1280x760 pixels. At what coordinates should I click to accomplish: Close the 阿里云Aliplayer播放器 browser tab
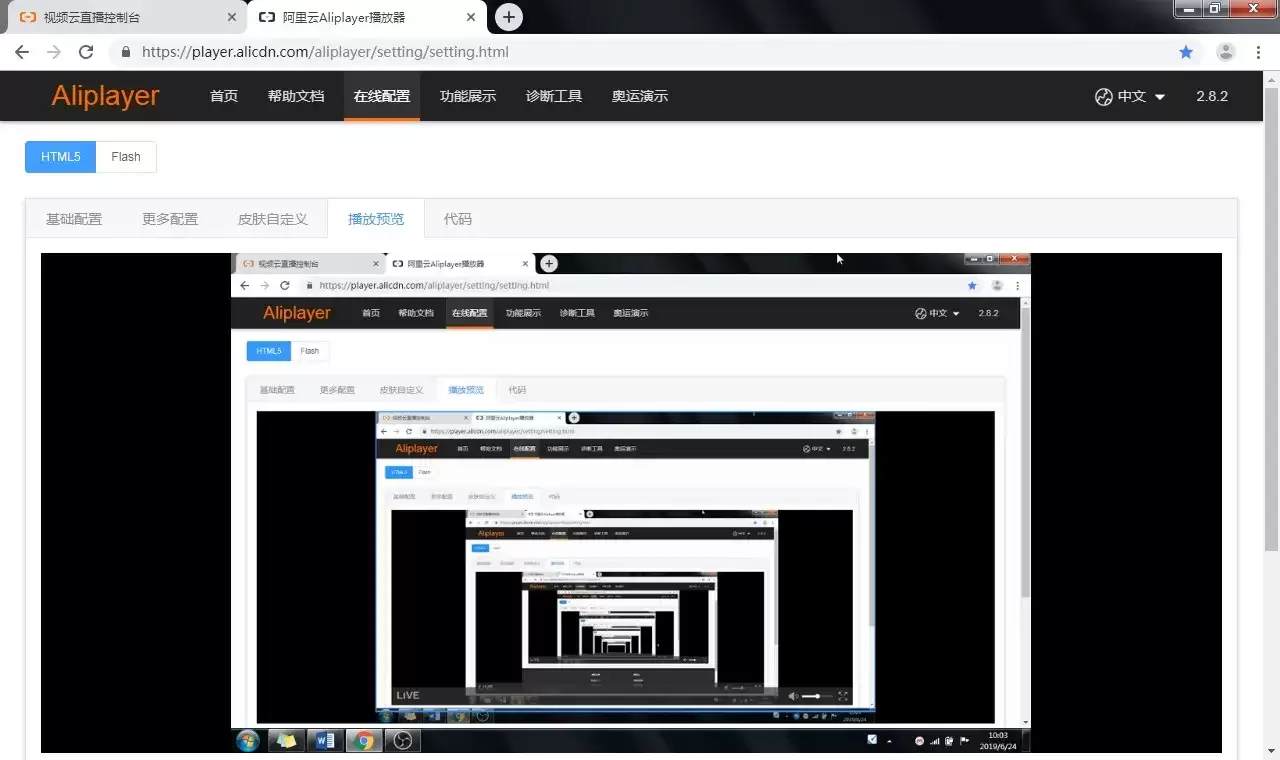[x=470, y=17]
